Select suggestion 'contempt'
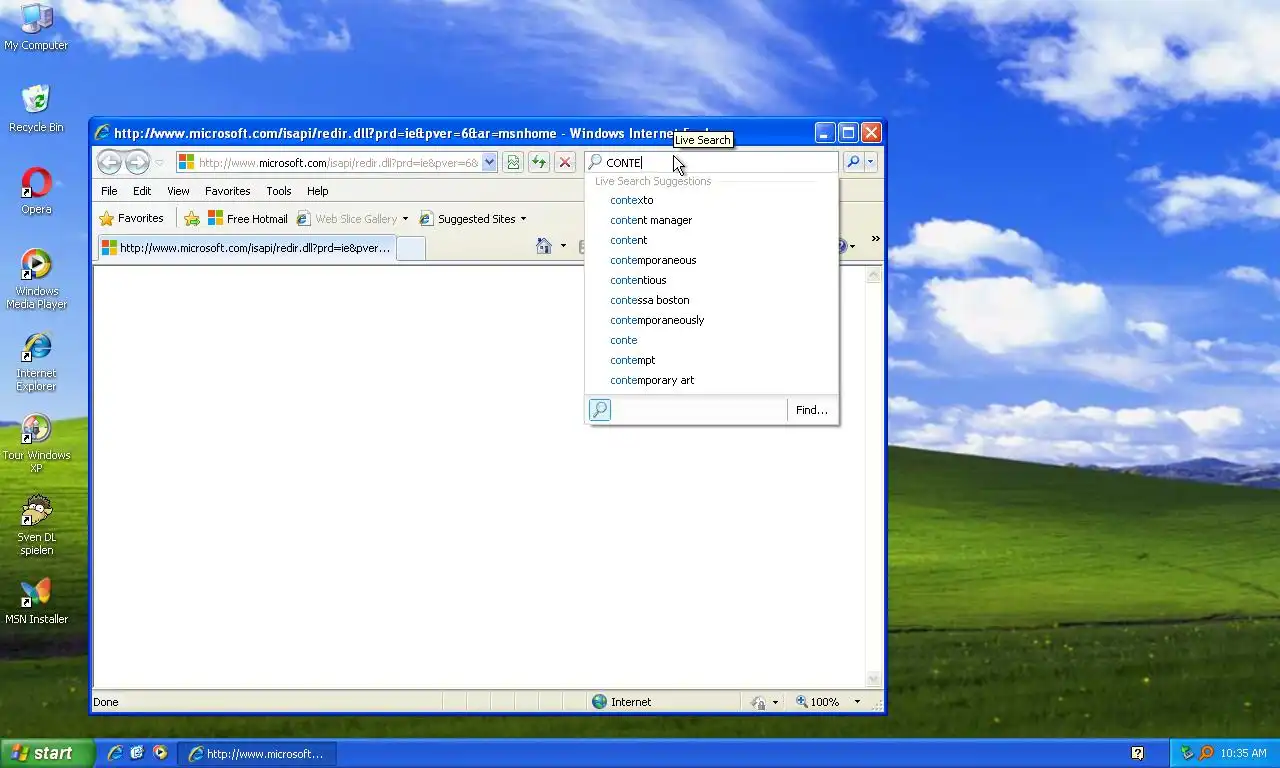The height and width of the screenshot is (768, 1280). (x=712, y=360)
